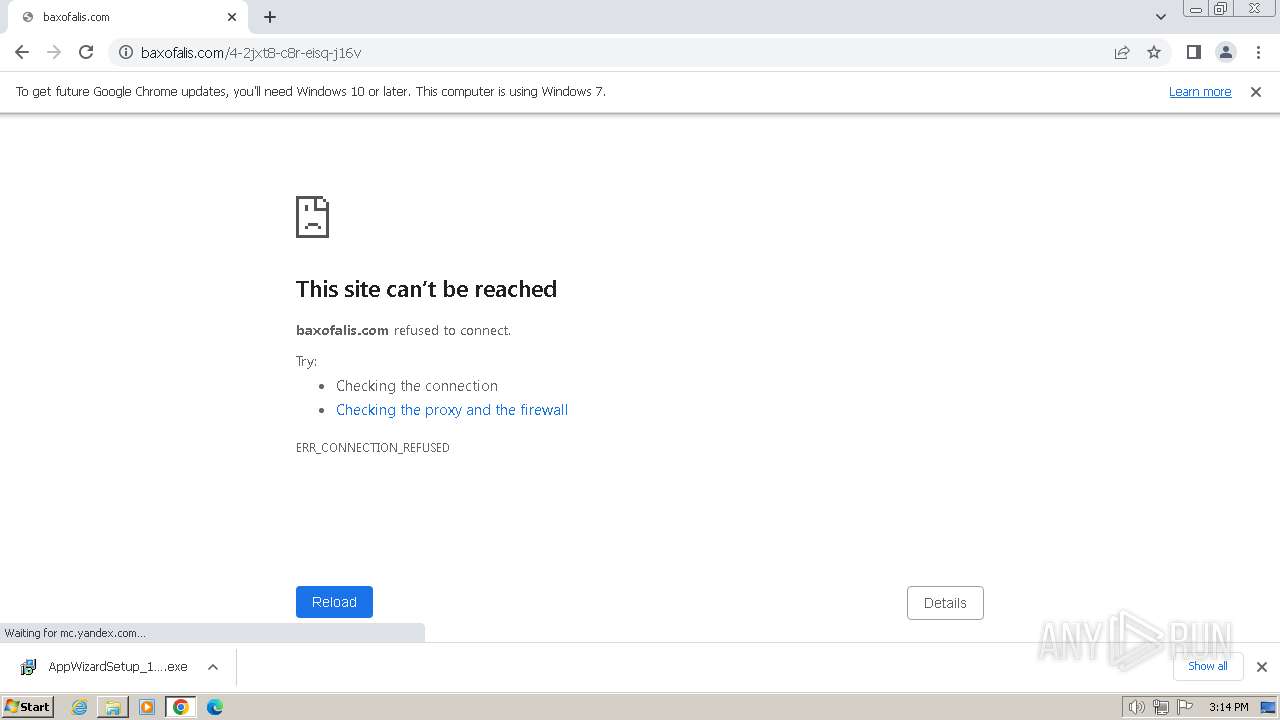Image resolution: width=1280 pixels, height=720 pixels.
Task: Open the side panel icon
Action: [x=1193, y=52]
